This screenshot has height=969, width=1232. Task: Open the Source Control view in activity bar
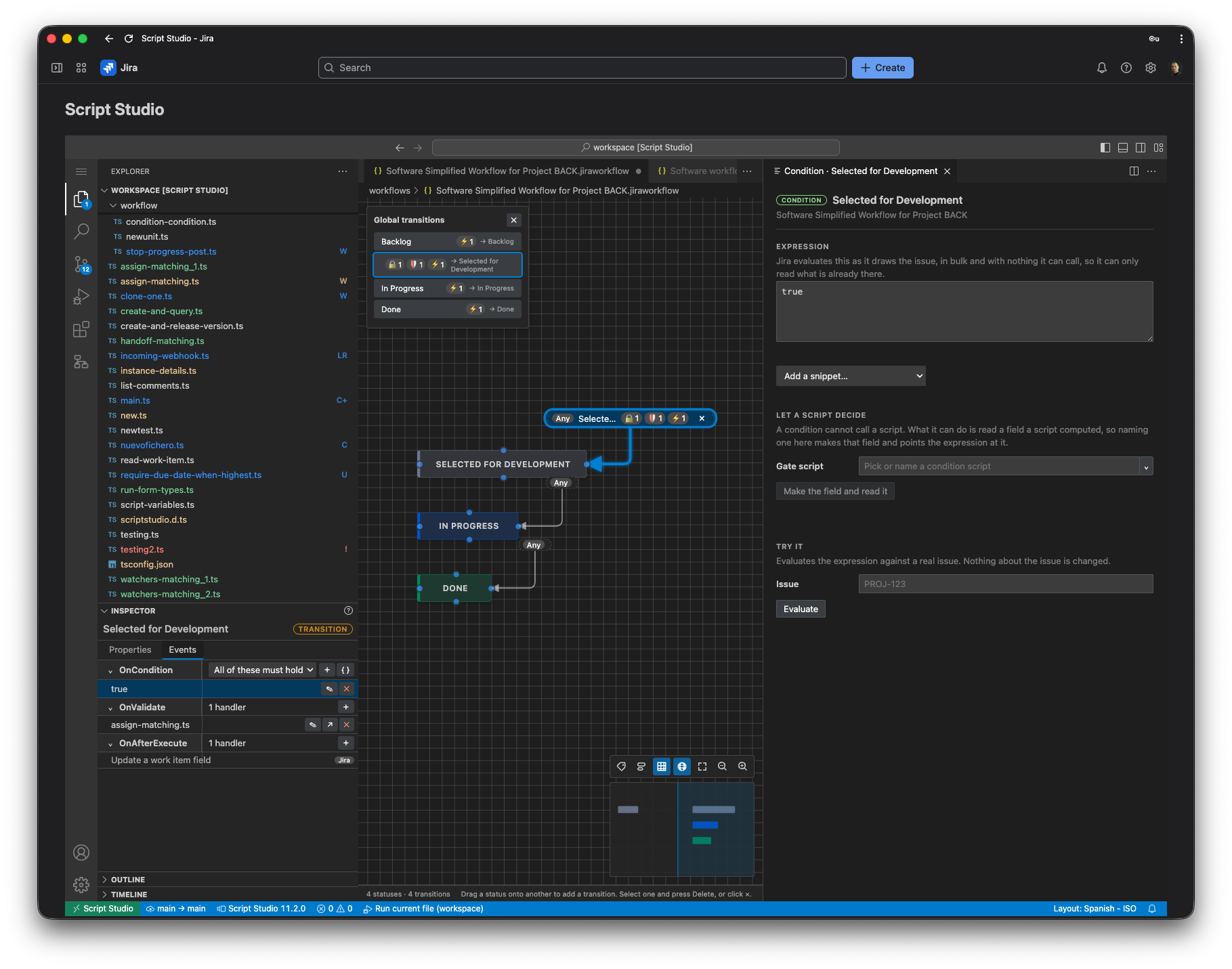(x=81, y=264)
